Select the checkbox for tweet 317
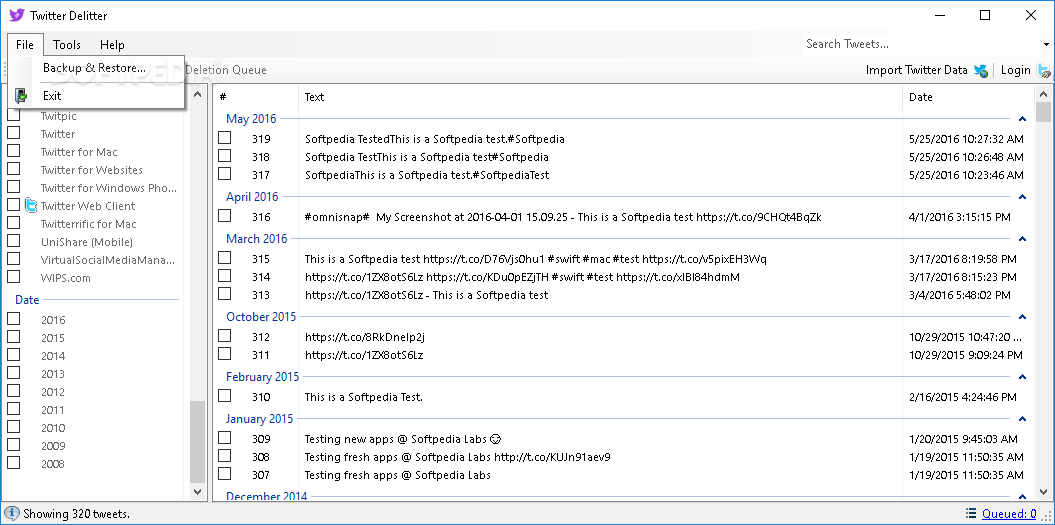 coord(225,174)
